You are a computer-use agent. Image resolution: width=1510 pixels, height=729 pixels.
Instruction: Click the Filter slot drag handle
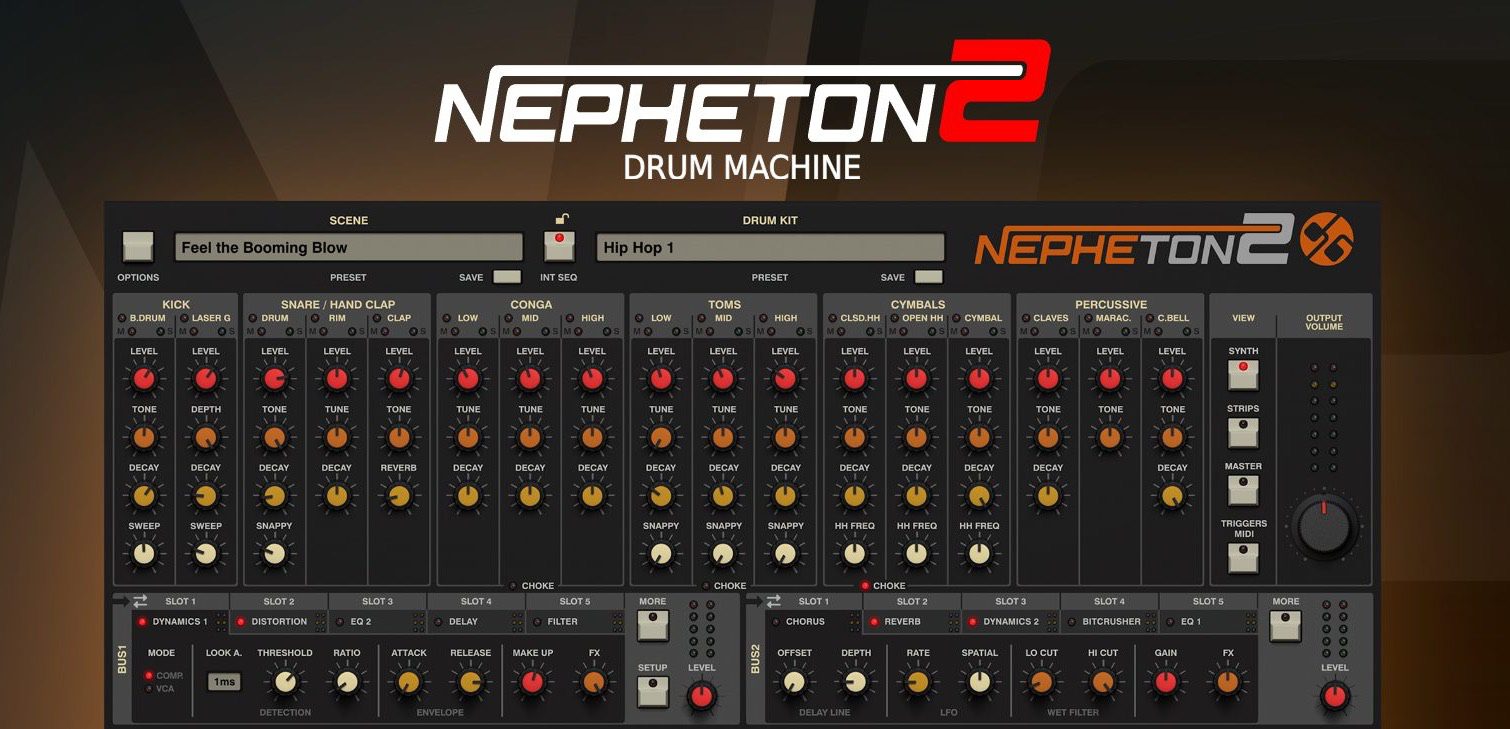coord(618,622)
